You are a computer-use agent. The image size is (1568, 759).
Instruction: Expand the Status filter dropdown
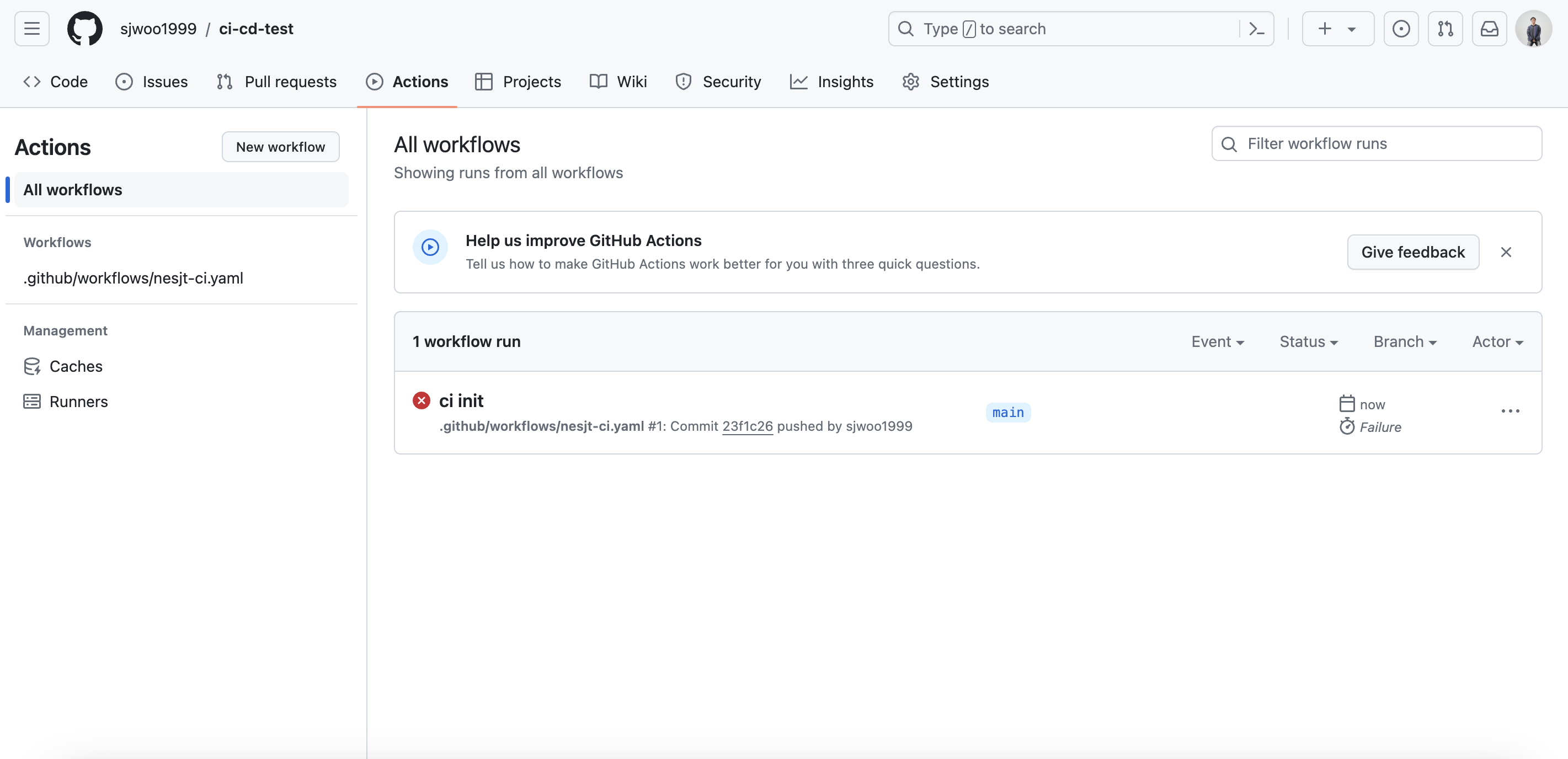click(1308, 341)
